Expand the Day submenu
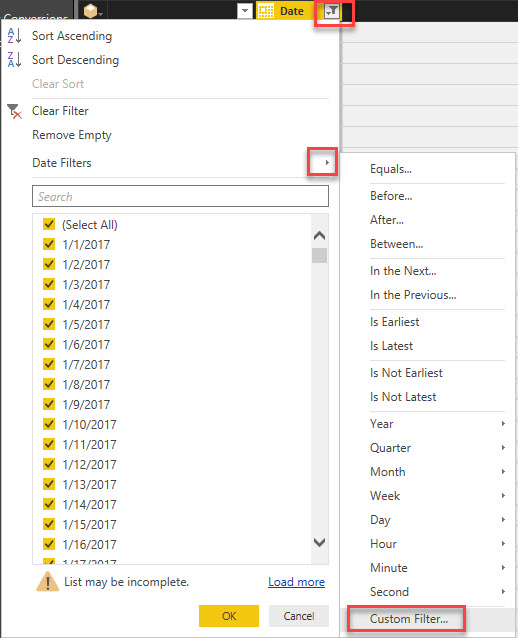The width and height of the screenshot is (518, 638). (x=503, y=520)
